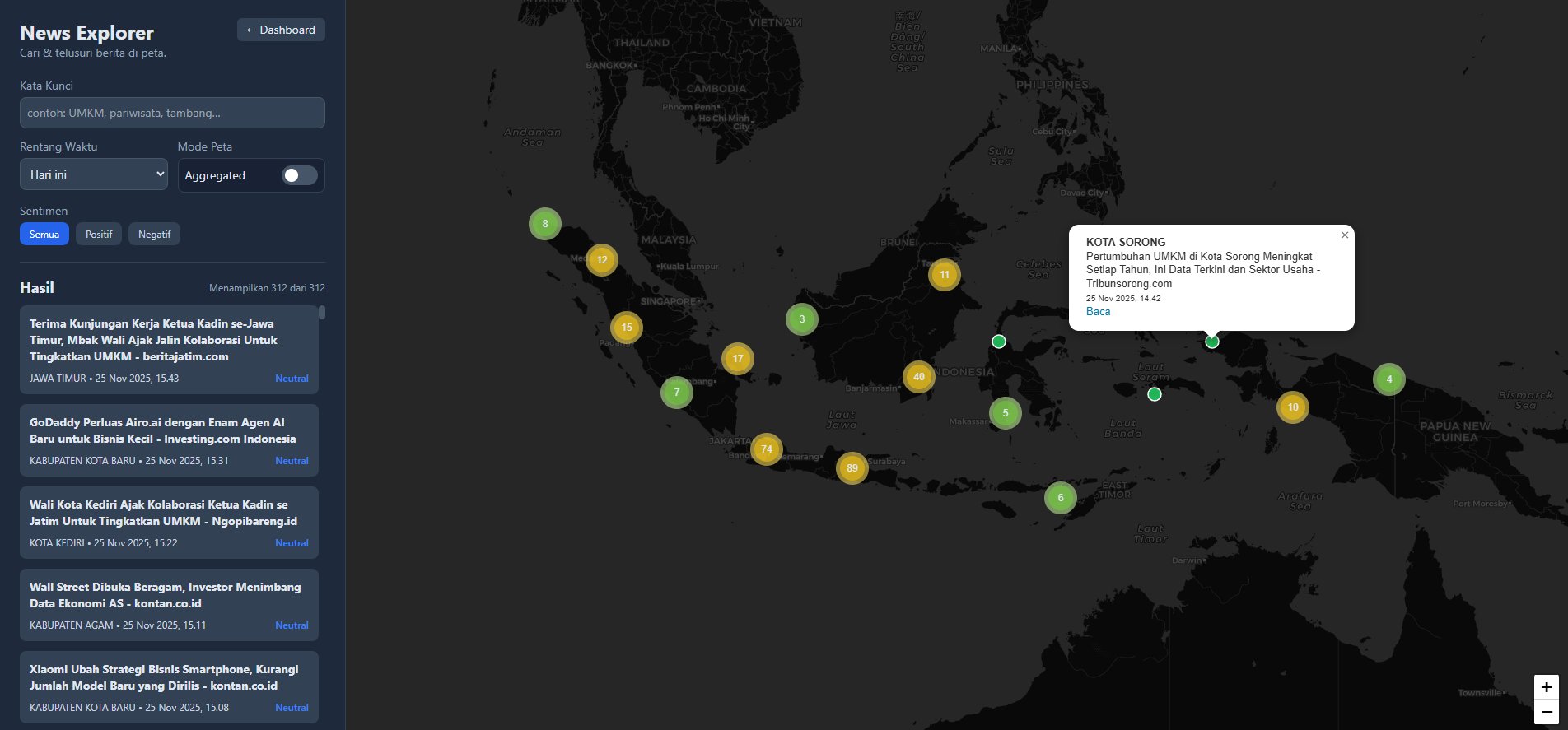The width and height of the screenshot is (1568, 730).
Task: Select the Negatif sentiment filter
Action: click(x=154, y=235)
